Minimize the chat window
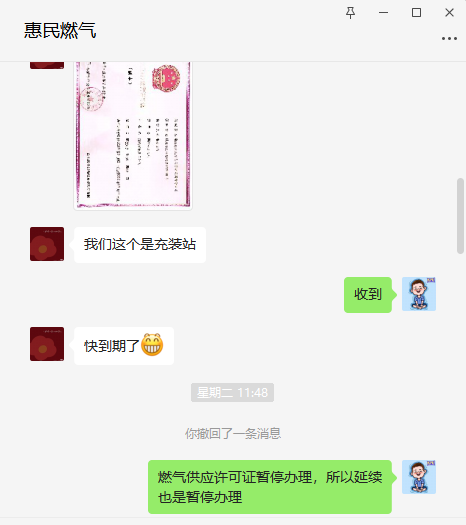The image size is (466, 525). (x=383, y=13)
